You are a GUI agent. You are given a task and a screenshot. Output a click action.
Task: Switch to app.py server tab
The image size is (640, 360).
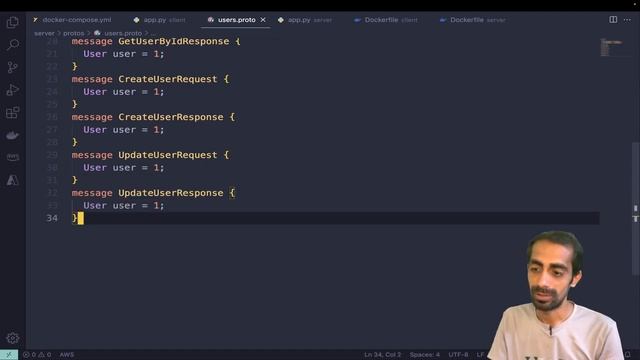coord(305,20)
